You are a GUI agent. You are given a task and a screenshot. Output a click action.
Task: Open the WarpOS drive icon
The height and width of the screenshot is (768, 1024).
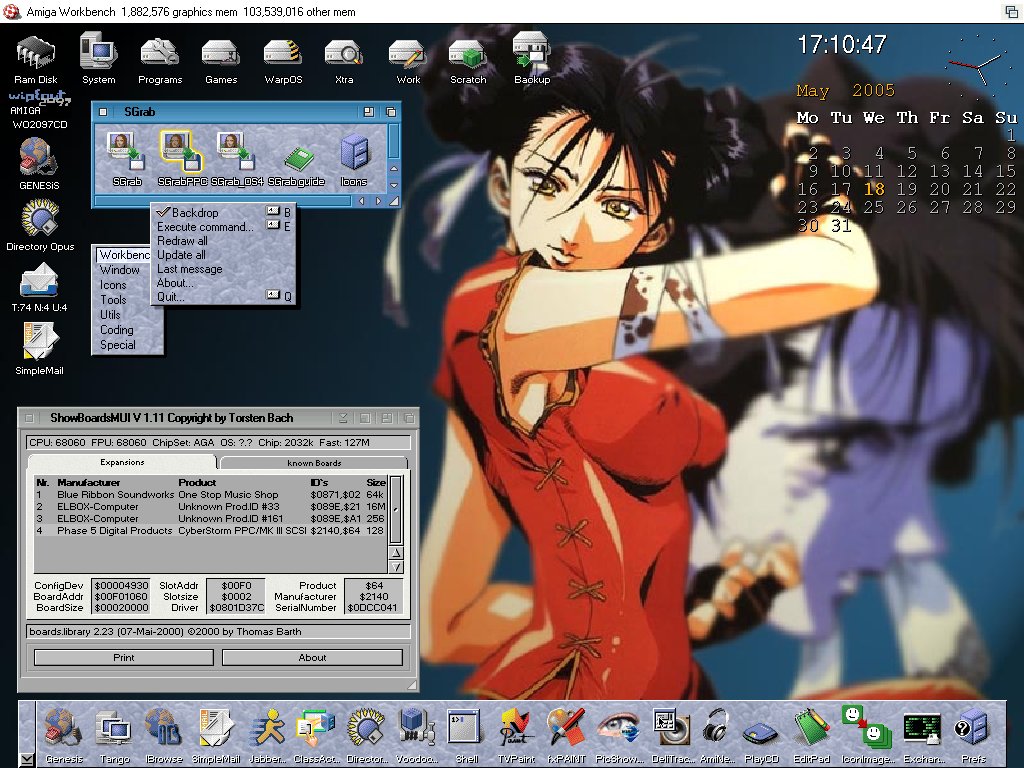(x=283, y=60)
